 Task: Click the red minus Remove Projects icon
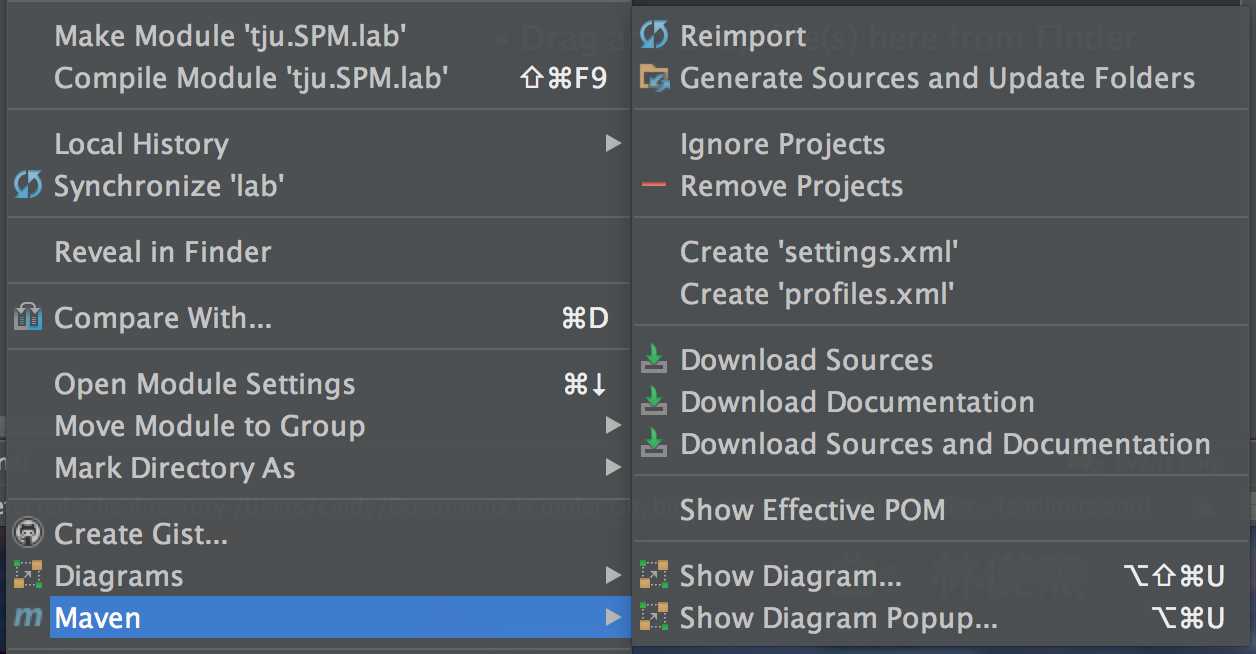point(654,186)
